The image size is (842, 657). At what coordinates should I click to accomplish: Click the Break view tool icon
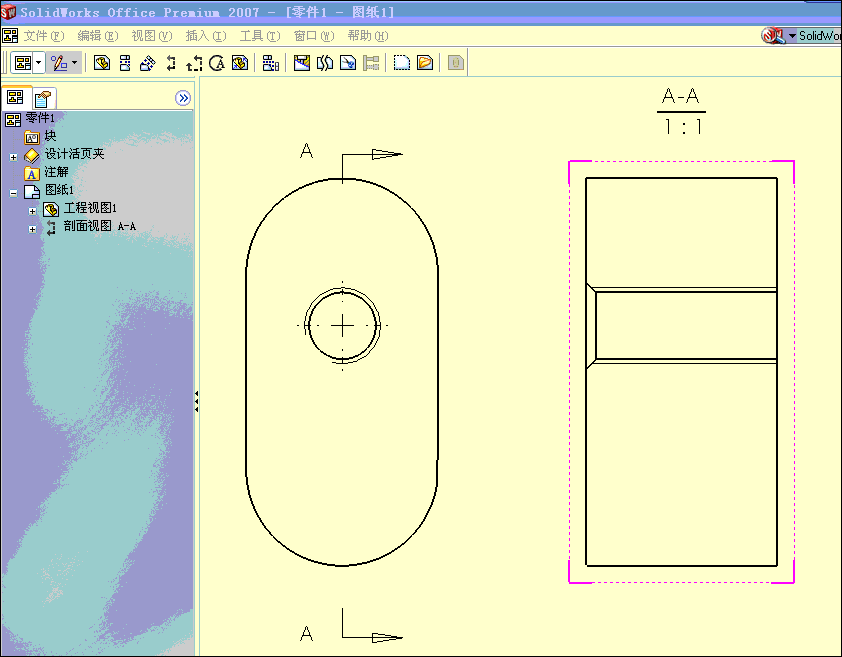[x=325, y=63]
